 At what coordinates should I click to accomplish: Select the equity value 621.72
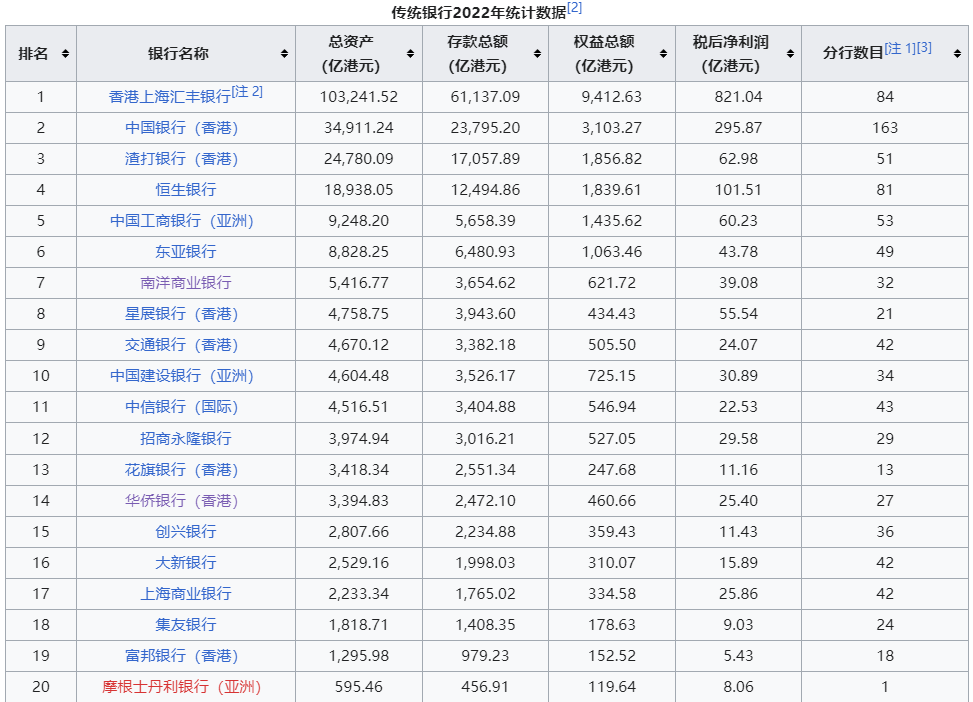click(x=612, y=283)
